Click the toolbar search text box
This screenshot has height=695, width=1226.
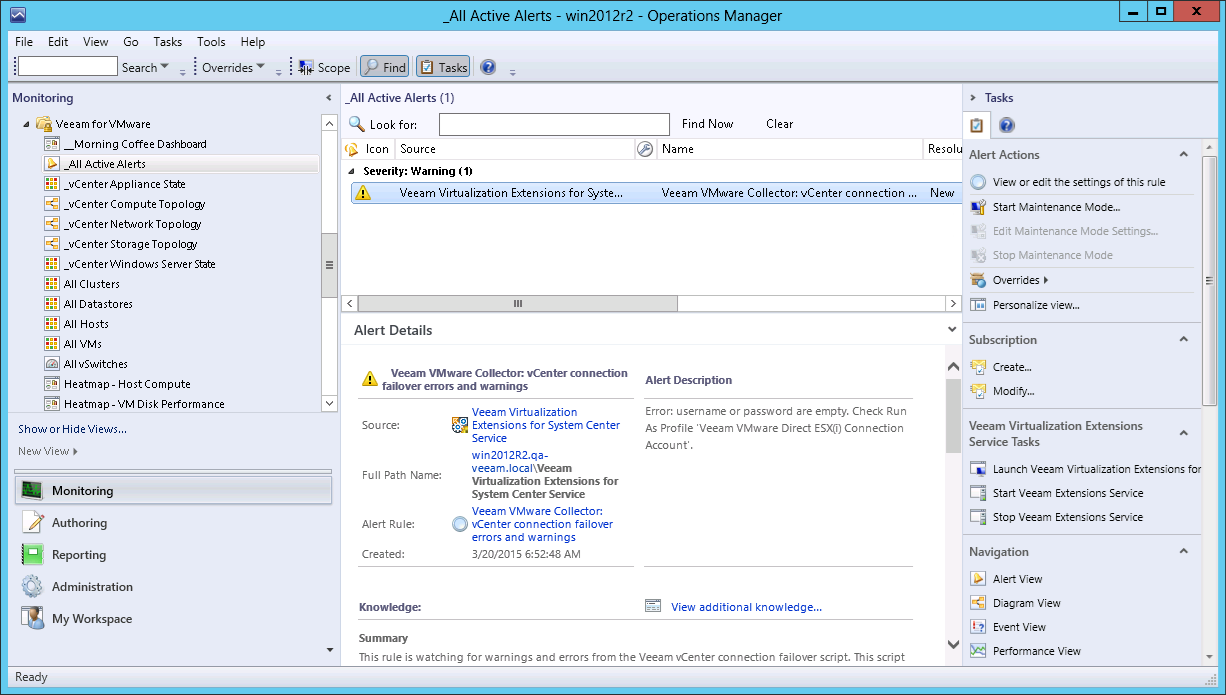coord(68,67)
